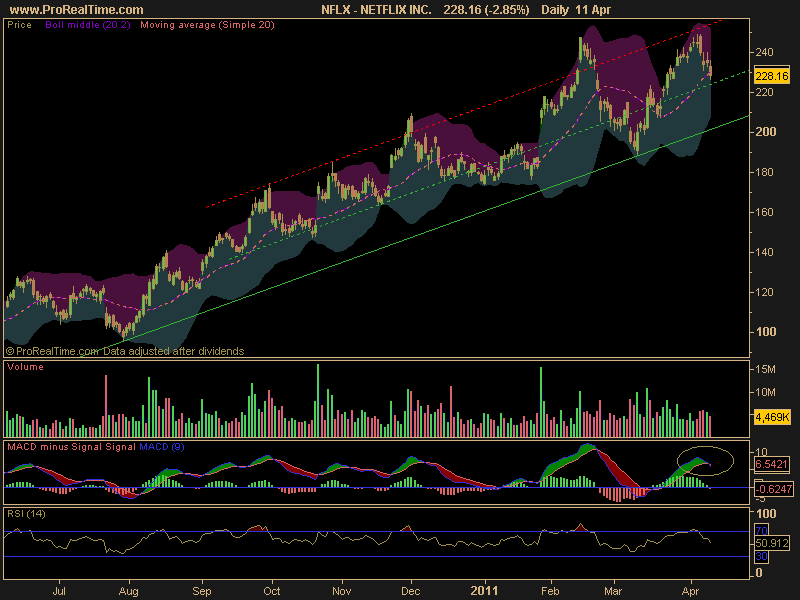
Task: Click the Dec date axis label
Action: pos(411,591)
